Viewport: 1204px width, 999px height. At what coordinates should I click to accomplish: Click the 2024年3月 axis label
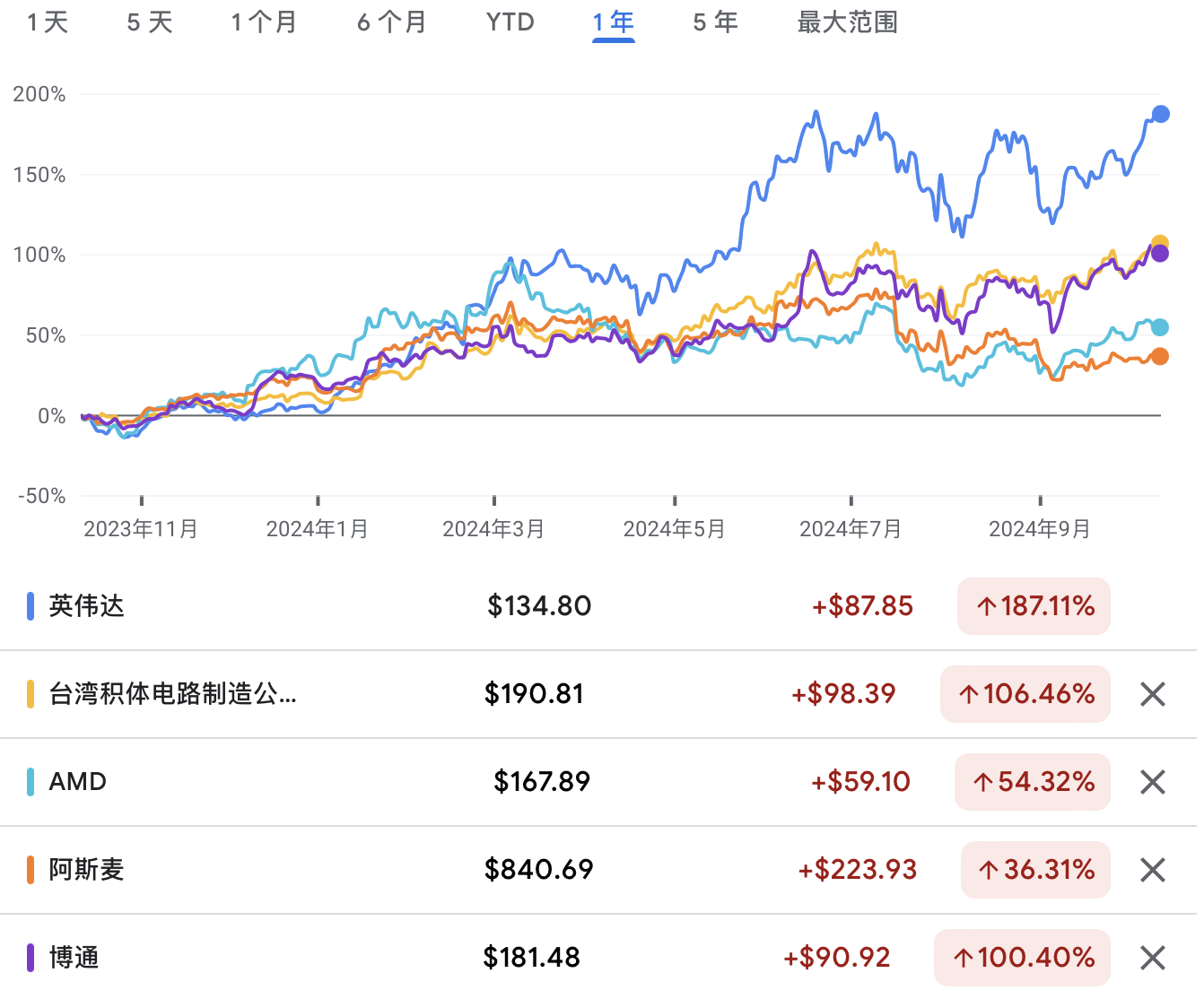tap(493, 529)
